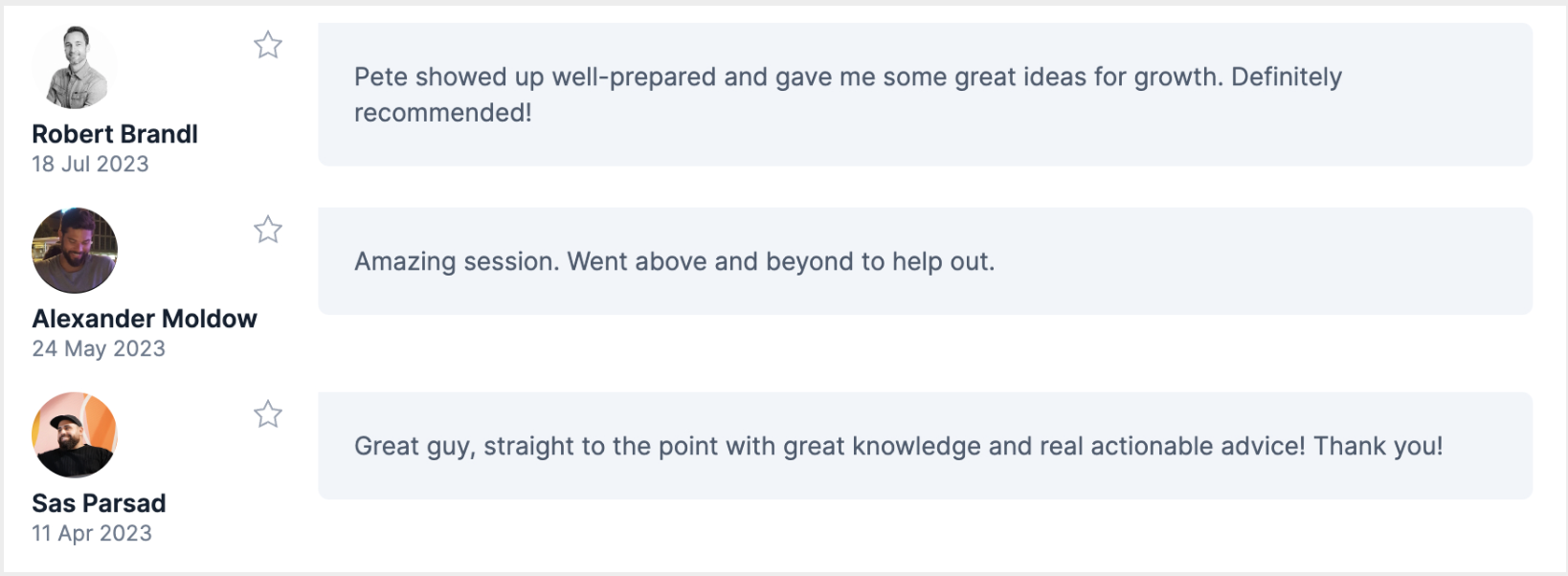Toggle star on Sas Parsad's review
This screenshot has width=1568, height=576.
268,414
